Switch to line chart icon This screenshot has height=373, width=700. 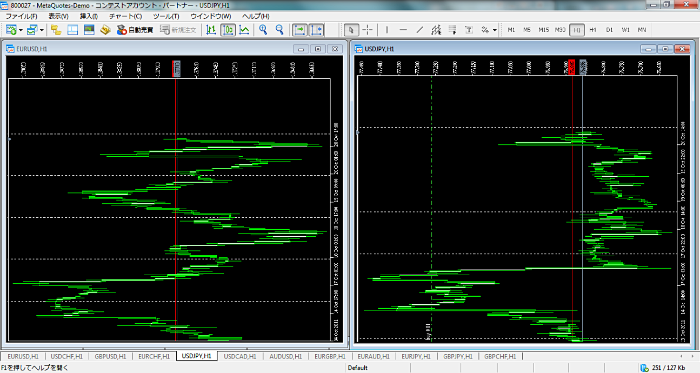(x=244, y=30)
